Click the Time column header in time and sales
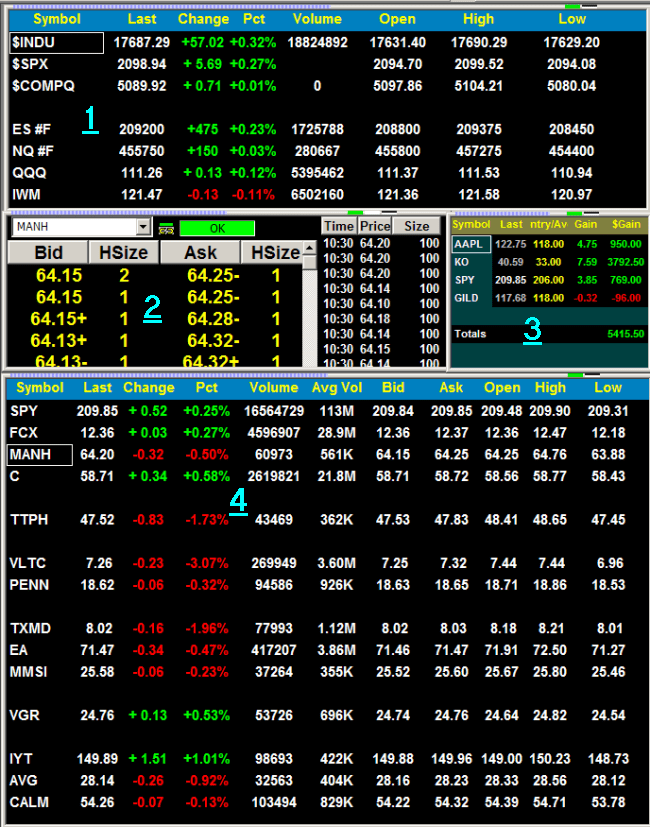This screenshot has width=650, height=827. tap(338, 227)
